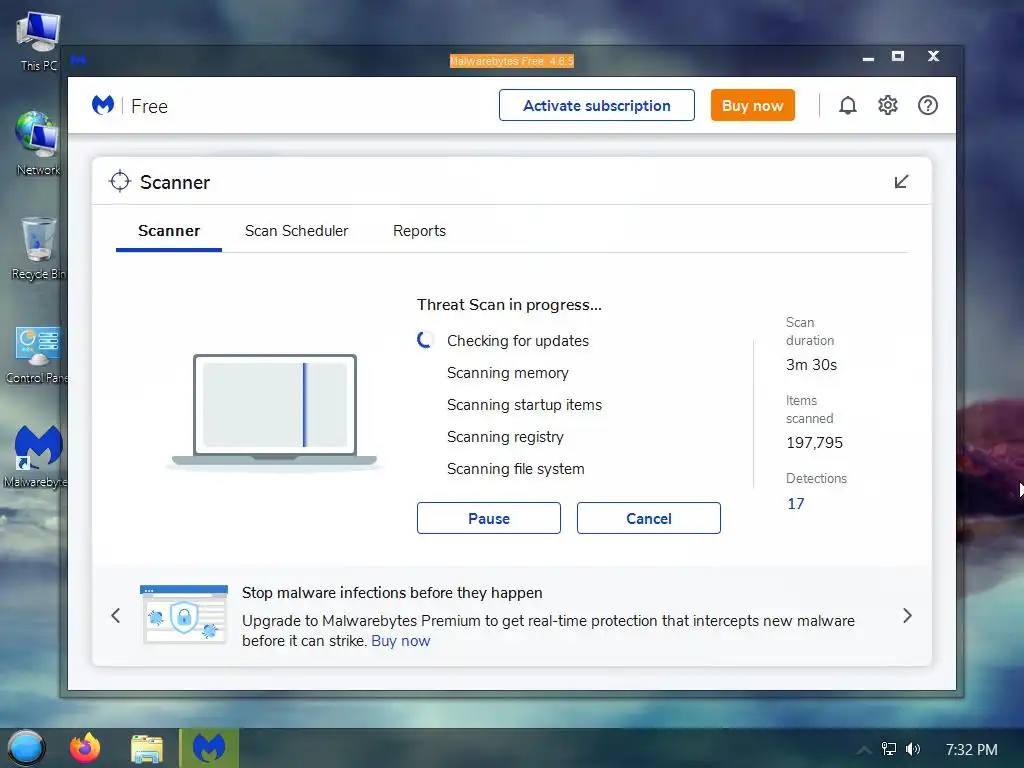
Task: Open settings via the gear icon
Action: coord(888,105)
